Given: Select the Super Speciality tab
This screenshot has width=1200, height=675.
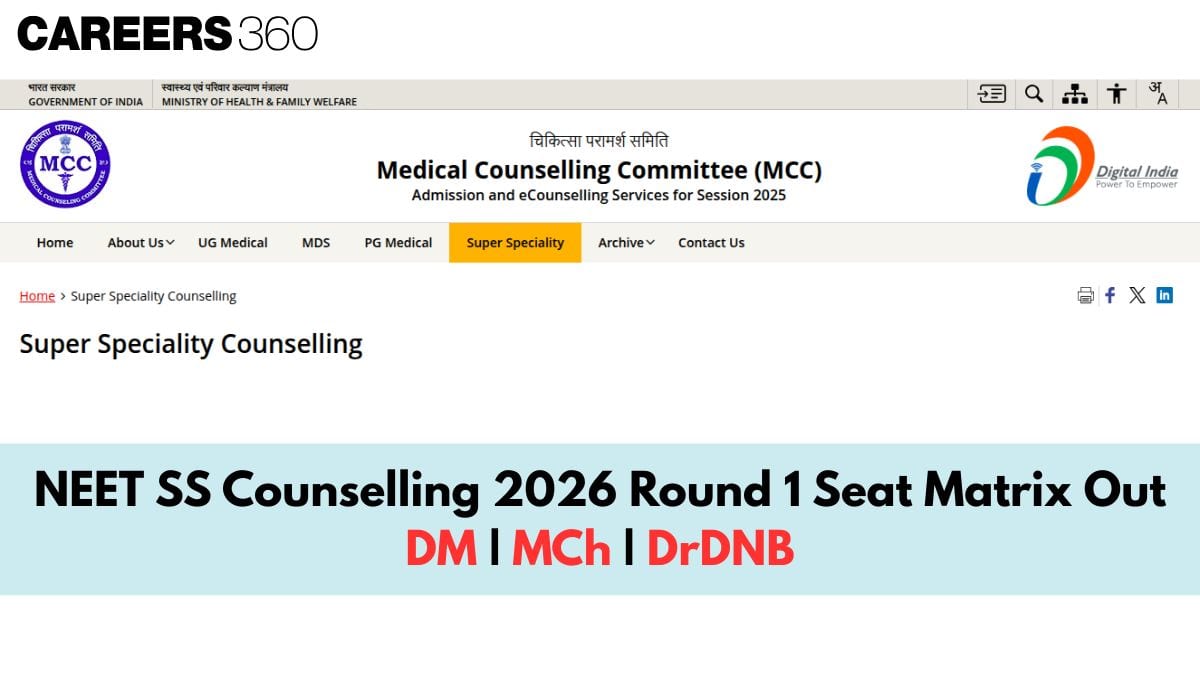Looking at the screenshot, I should pos(515,243).
